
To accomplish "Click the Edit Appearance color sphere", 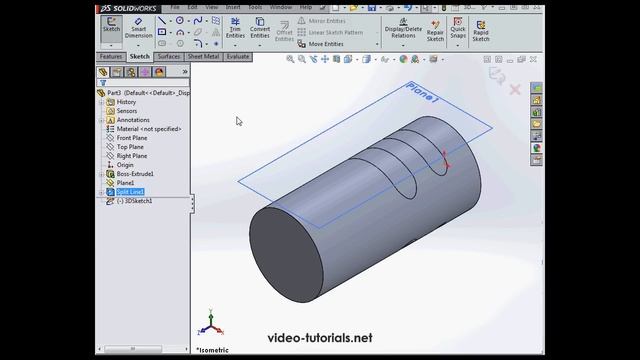I will click(403, 59).
